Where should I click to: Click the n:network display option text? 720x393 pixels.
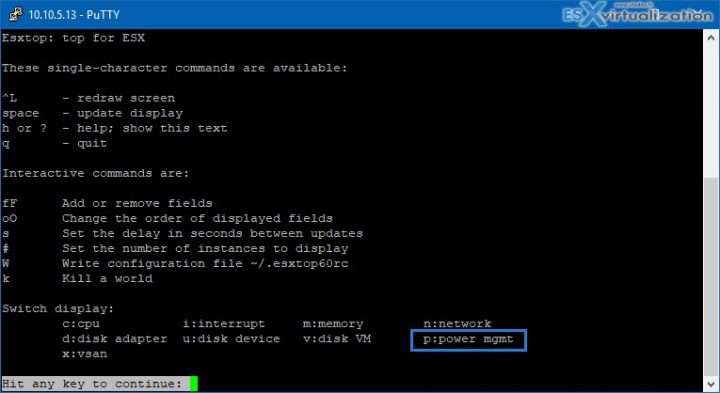click(x=457, y=324)
